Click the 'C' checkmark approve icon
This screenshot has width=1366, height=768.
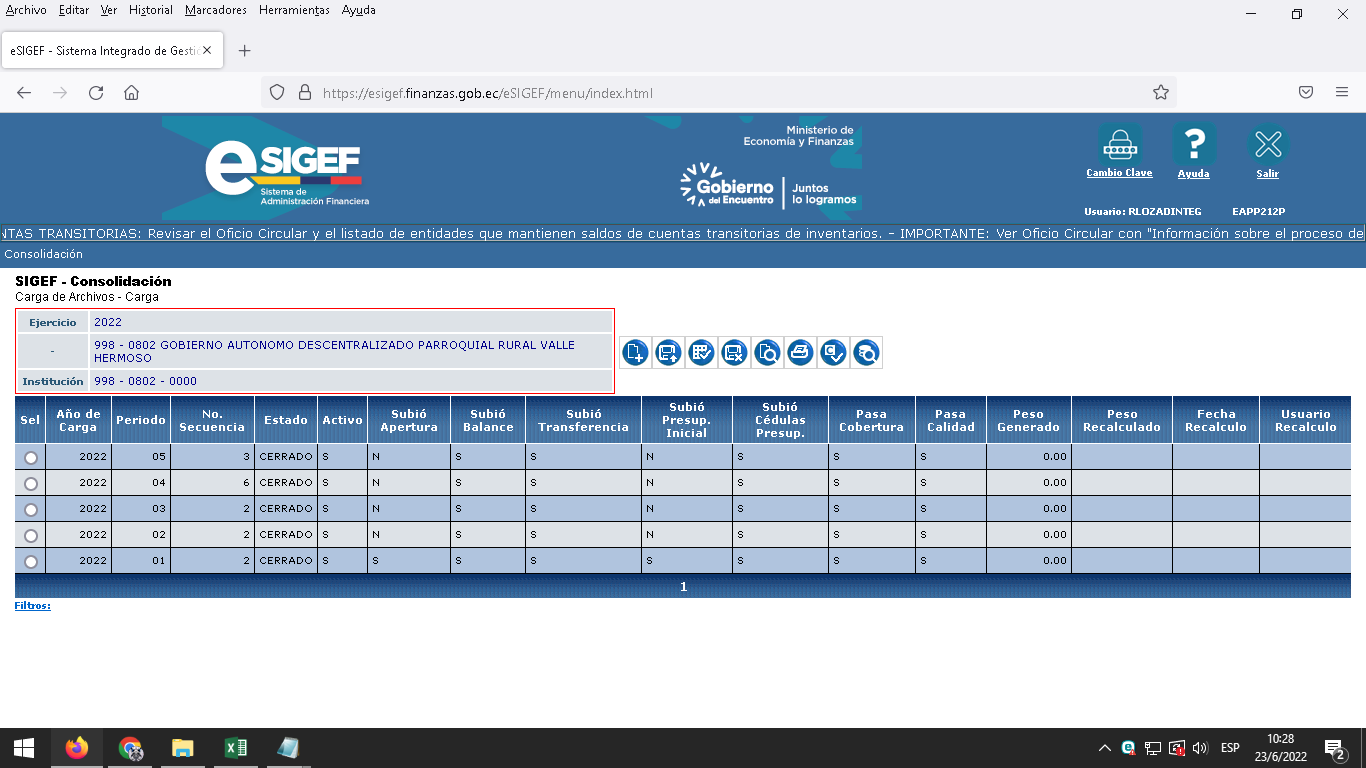[x=833, y=352]
